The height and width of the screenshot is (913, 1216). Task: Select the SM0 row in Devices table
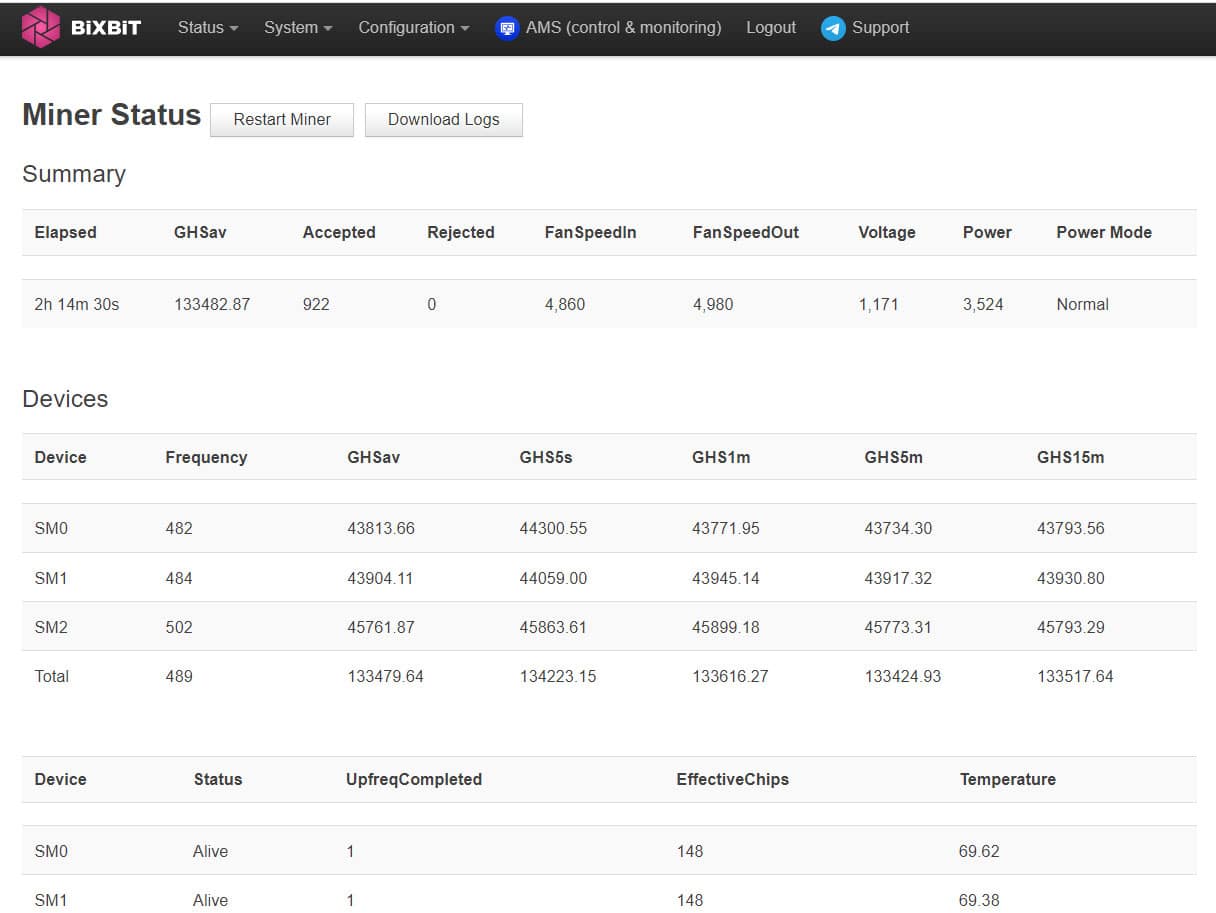pos(51,528)
